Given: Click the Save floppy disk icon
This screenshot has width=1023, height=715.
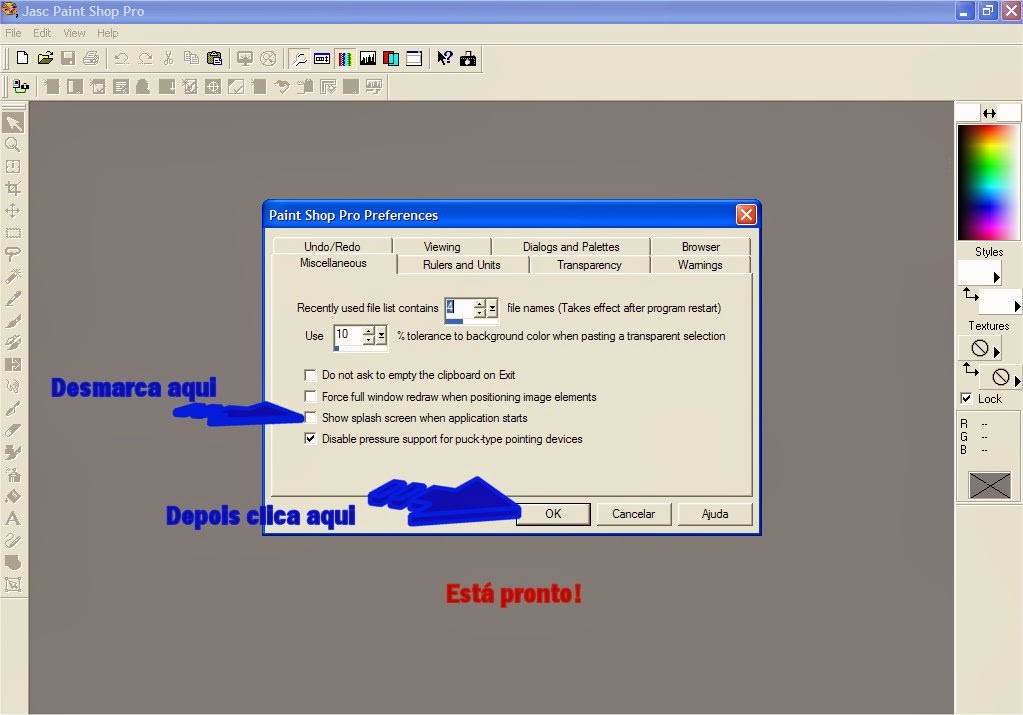Looking at the screenshot, I should click(68, 59).
